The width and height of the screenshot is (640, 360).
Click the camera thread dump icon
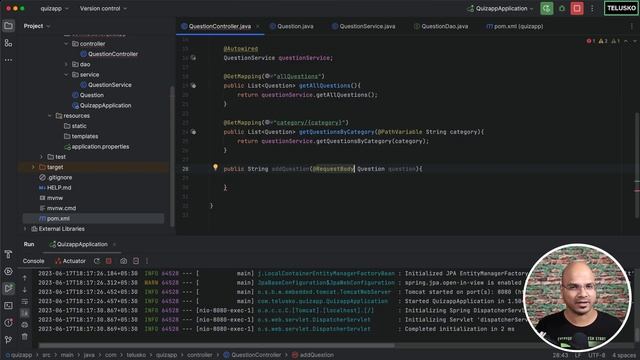pyautogui.click(x=123, y=261)
